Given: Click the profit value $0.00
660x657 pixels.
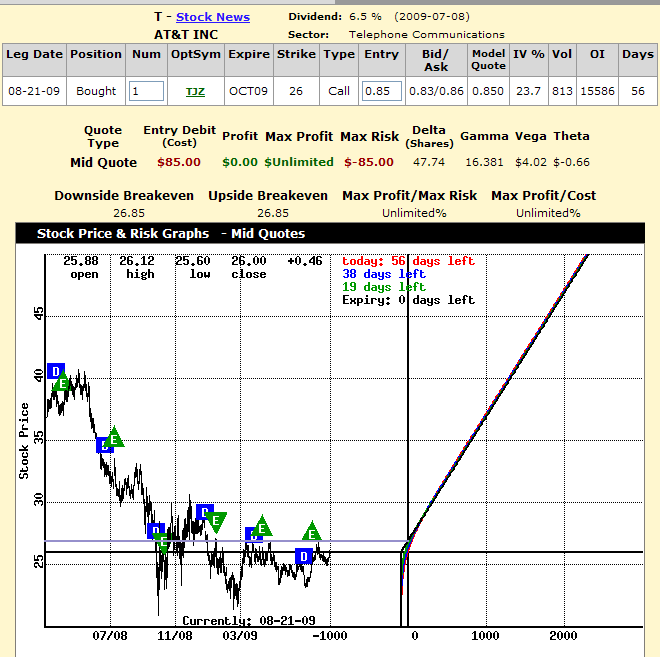Looking at the screenshot, I should [x=240, y=162].
